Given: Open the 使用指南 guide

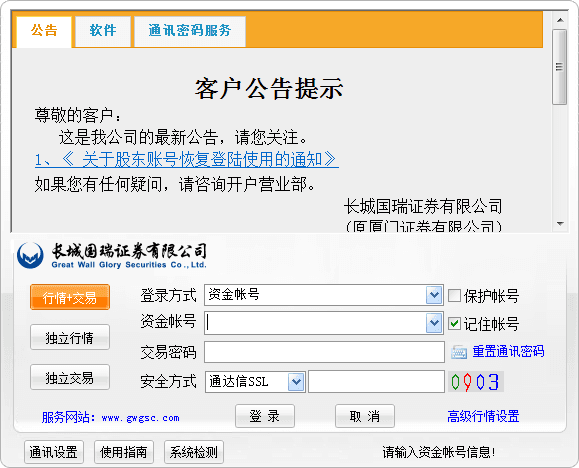Looking at the screenshot, I should tap(124, 452).
